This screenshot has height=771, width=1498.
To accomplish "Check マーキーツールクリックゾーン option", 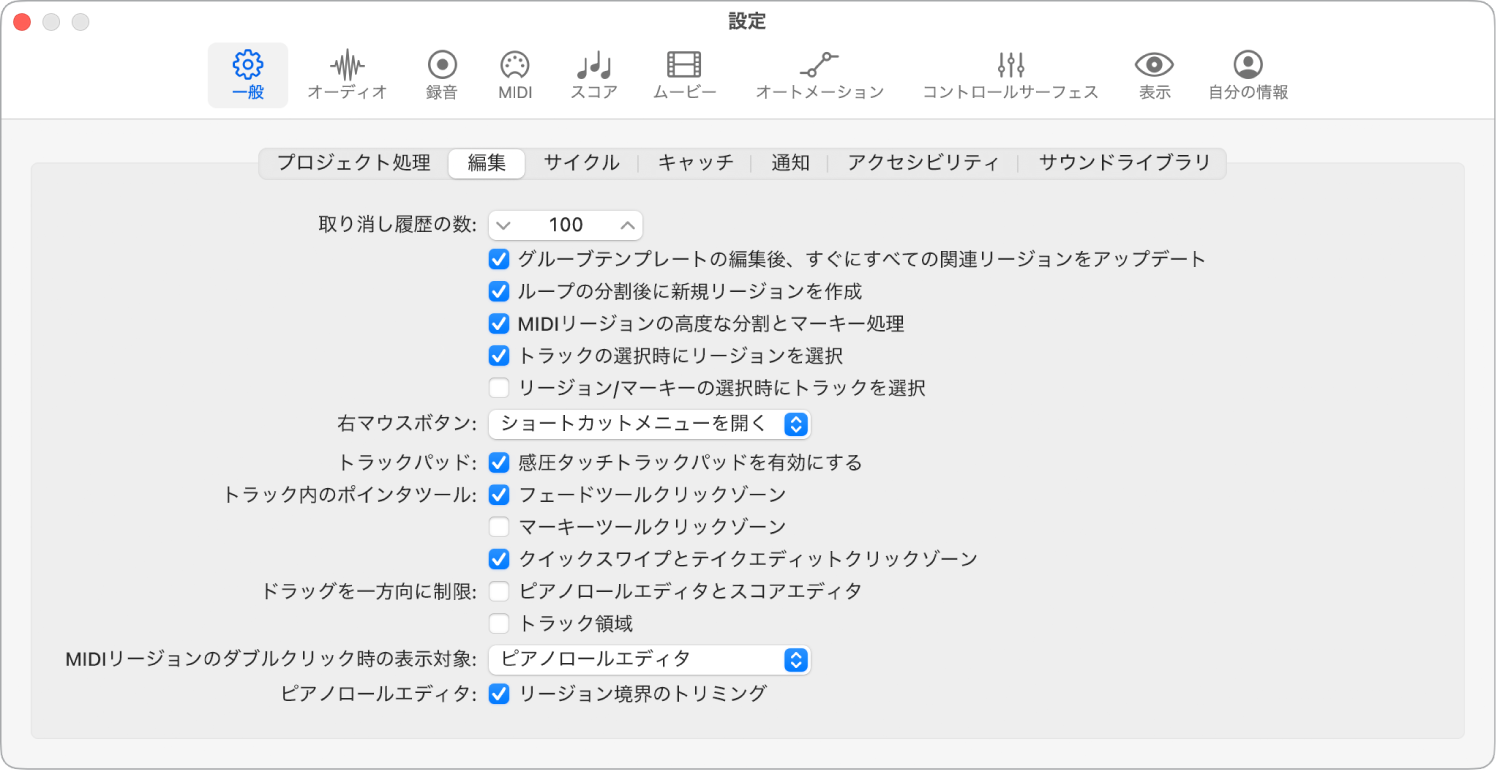I will point(498,526).
